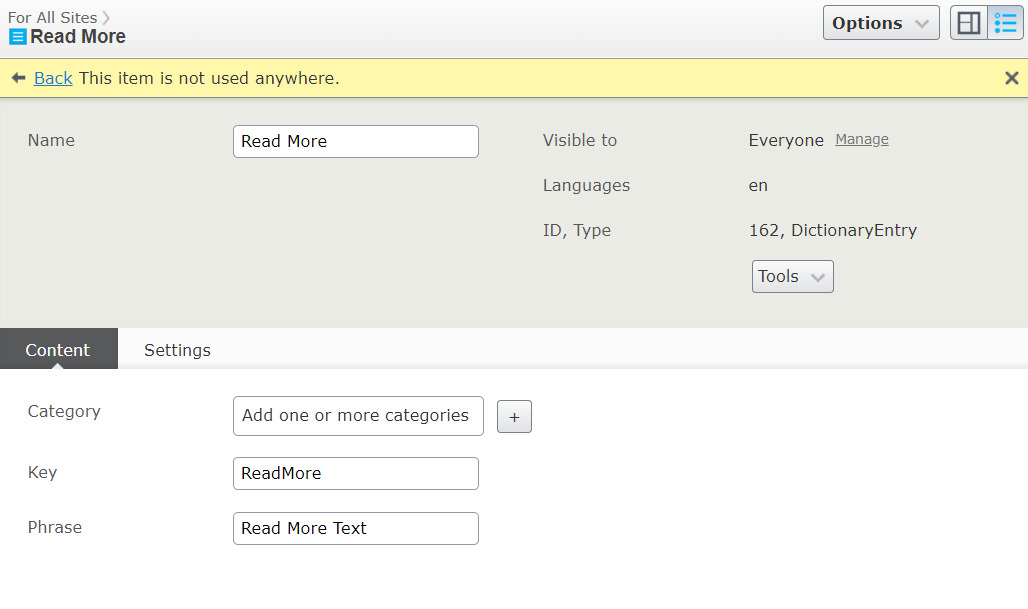This screenshot has width=1028, height=609.
Task: Open the Options dropdown menu
Action: [880, 23]
